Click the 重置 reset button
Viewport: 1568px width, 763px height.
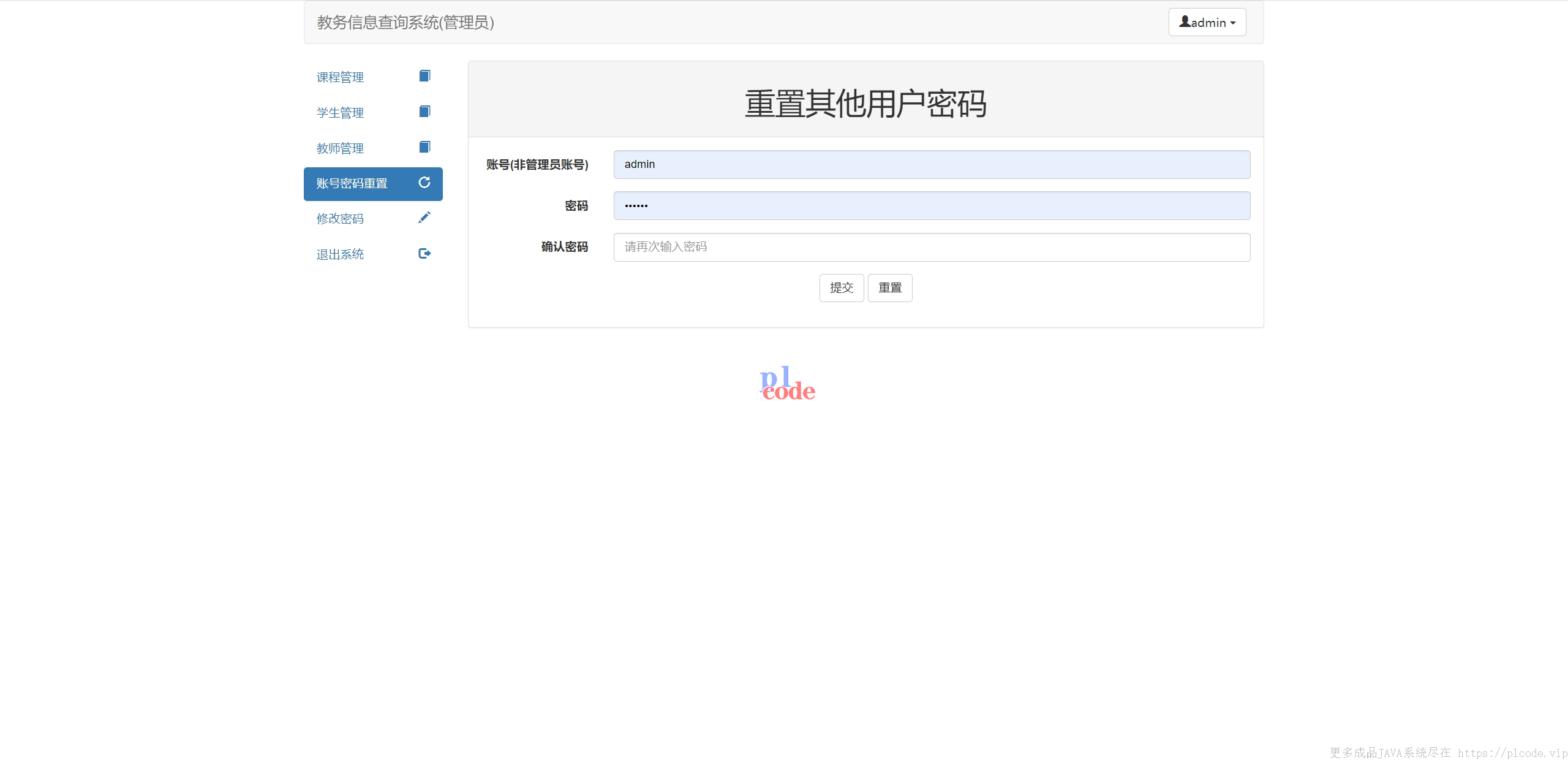point(890,288)
